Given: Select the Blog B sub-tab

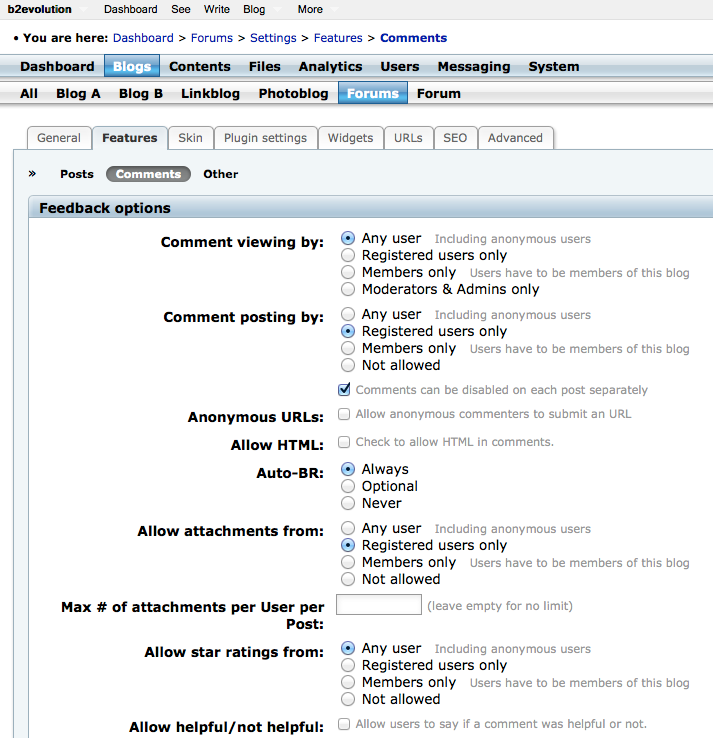Looking at the screenshot, I should (x=141, y=93).
